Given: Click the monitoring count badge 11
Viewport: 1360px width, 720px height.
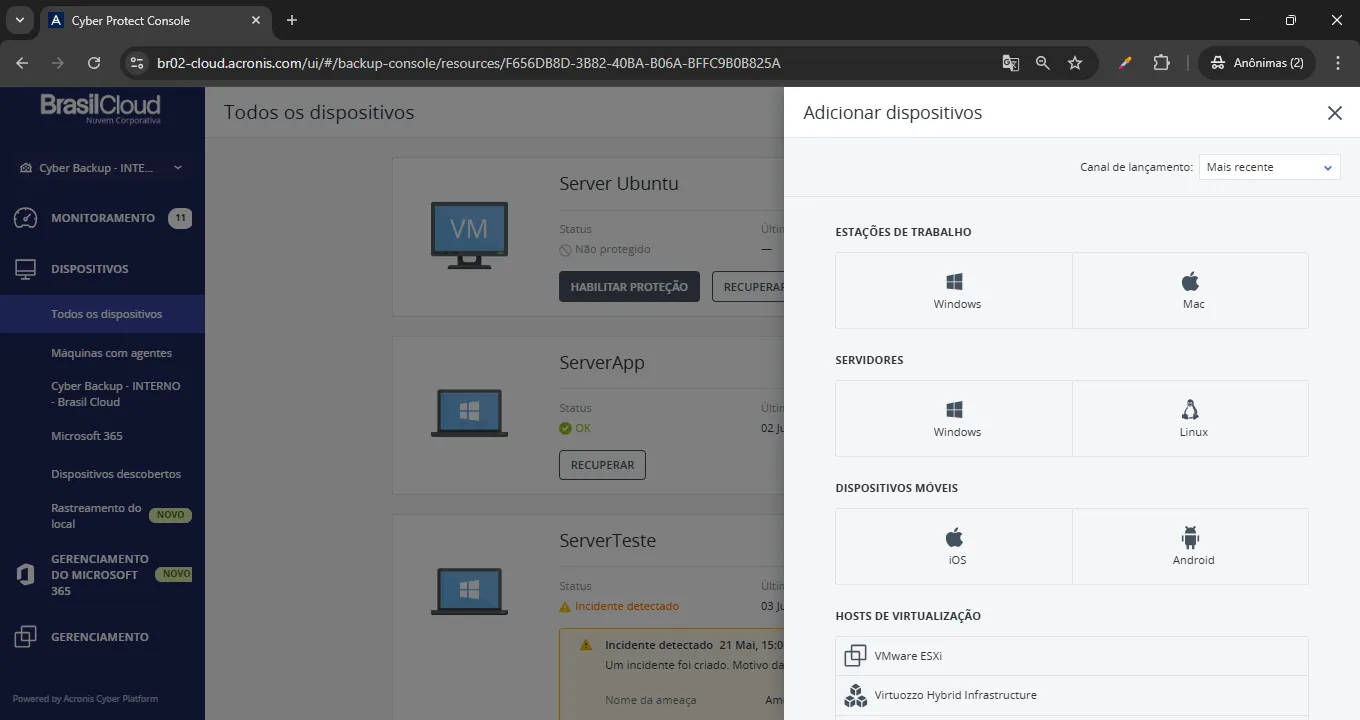Looking at the screenshot, I should tap(180, 218).
